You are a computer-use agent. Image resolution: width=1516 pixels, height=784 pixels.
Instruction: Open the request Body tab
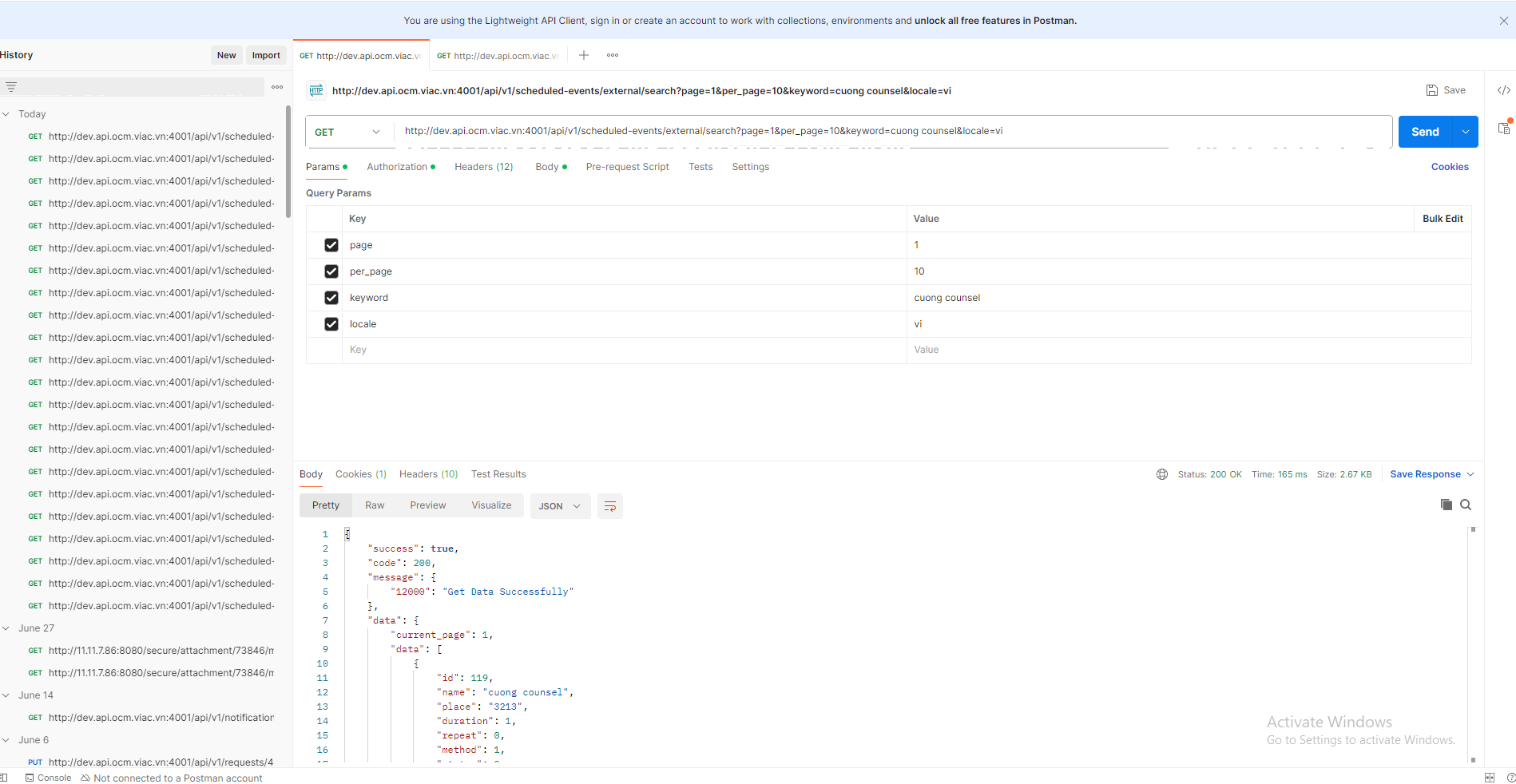click(550, 167)
